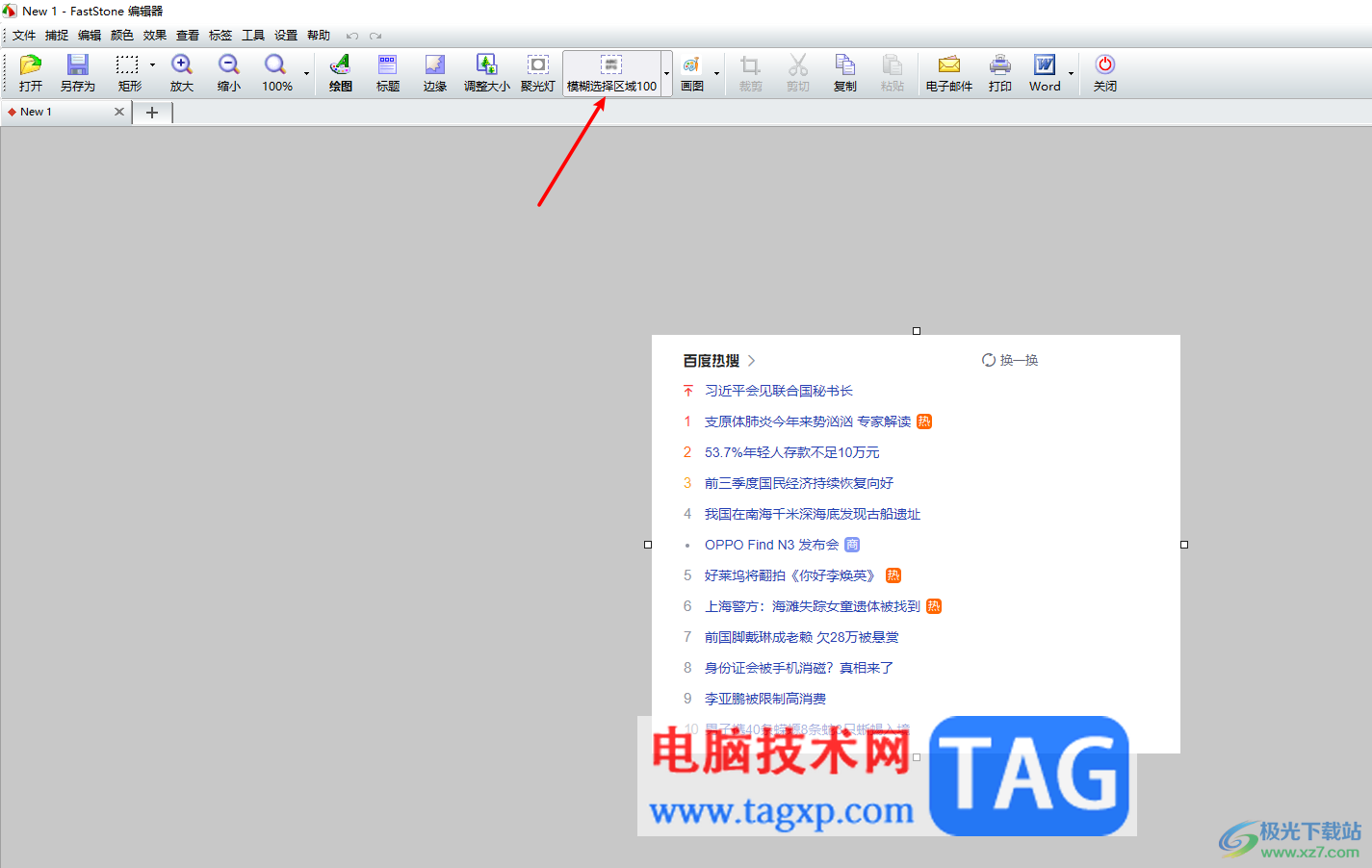This screenshot has height=868, width=1372.
Task: Add a new tab with plus button
Action: point(152,113)
